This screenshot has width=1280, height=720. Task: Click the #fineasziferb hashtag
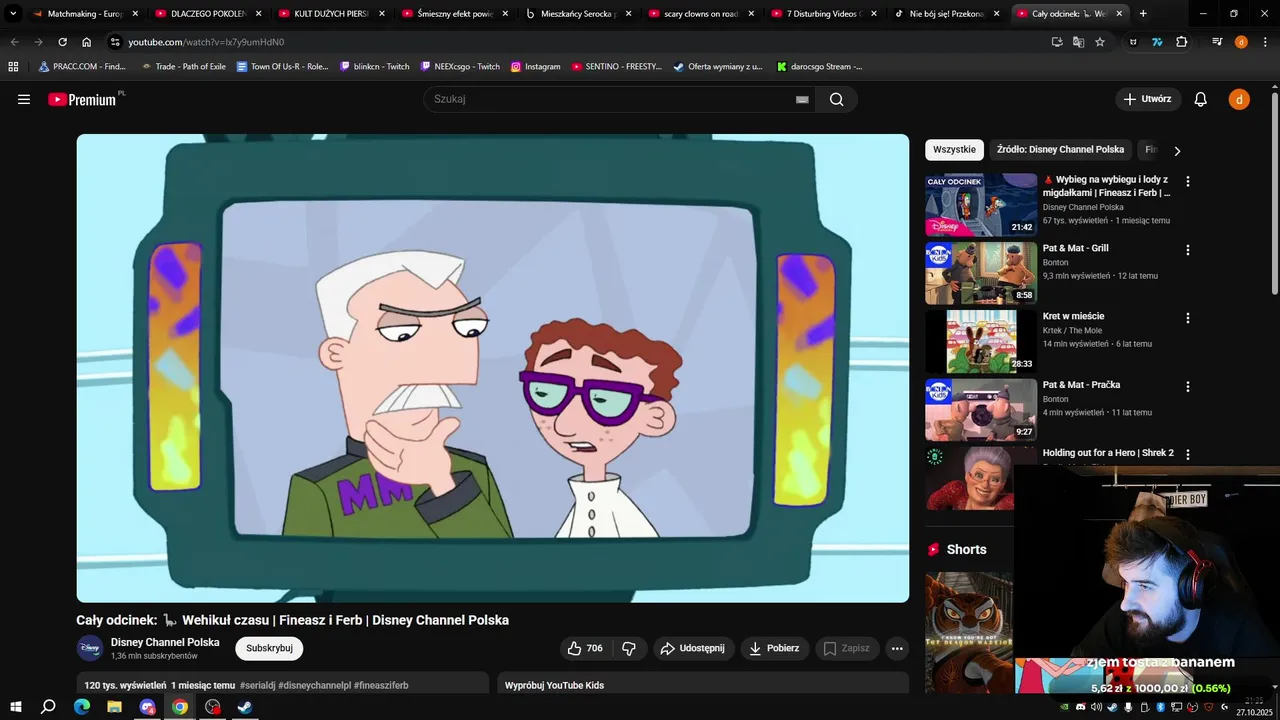381,686
